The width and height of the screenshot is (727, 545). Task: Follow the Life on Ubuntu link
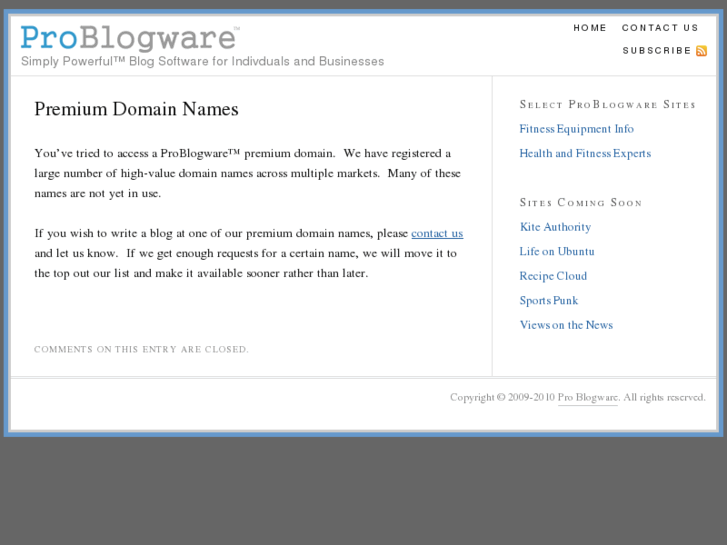[x=557, y=251]
